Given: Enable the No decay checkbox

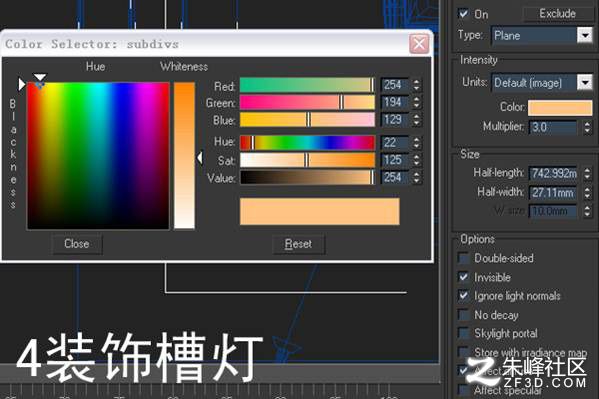Looking at the screenshot, I should point(463,315).
